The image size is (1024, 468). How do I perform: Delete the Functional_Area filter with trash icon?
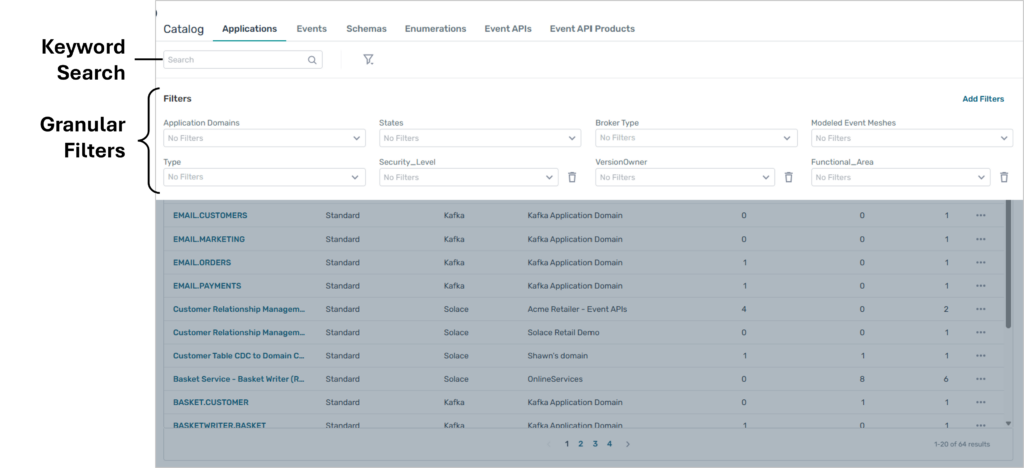point(1004,177)
